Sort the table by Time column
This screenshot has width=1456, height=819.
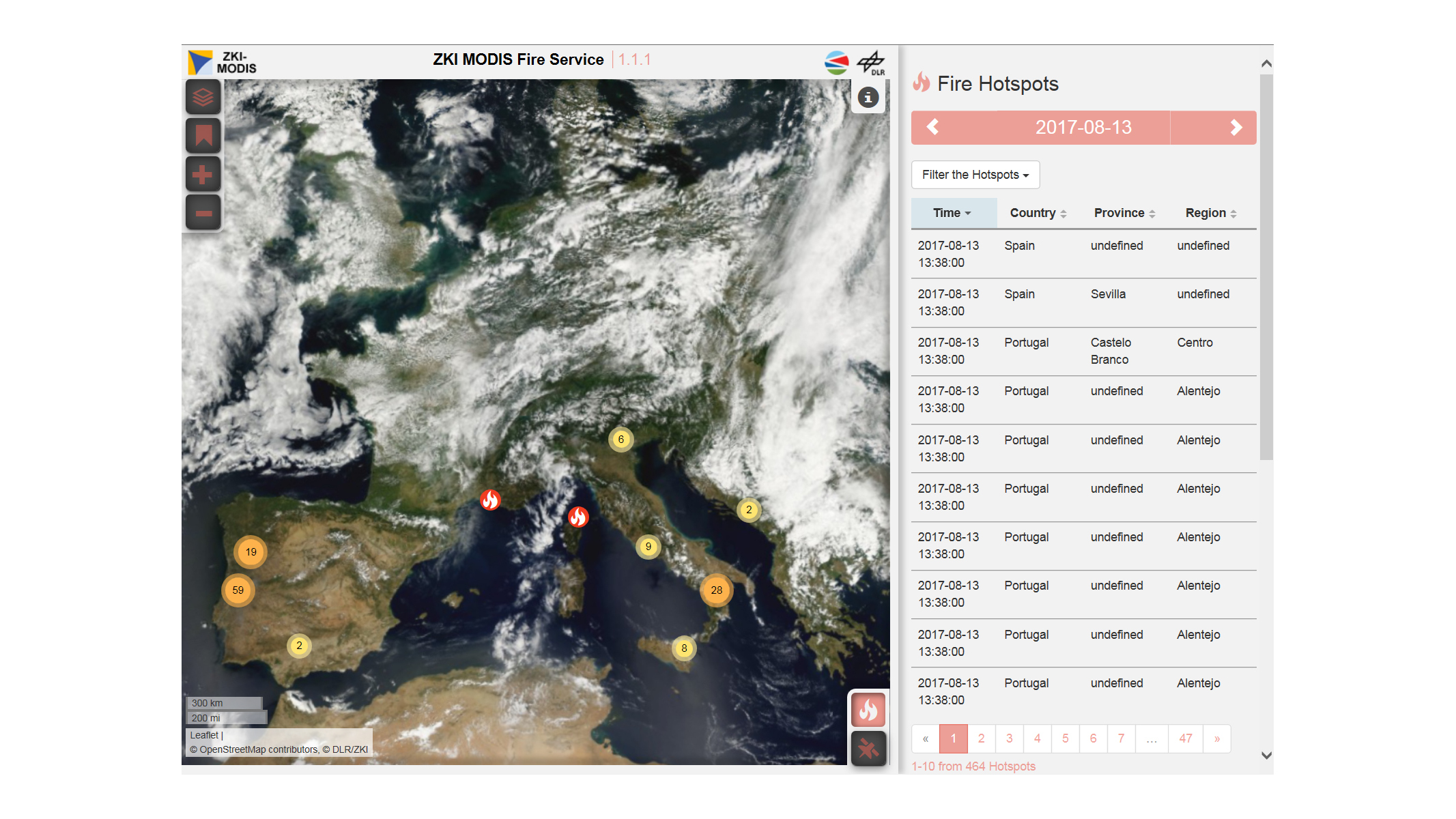(952, 213)
